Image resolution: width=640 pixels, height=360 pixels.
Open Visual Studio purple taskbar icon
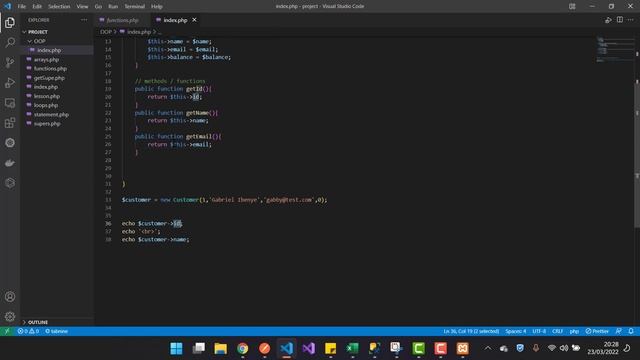pos(309,349)
